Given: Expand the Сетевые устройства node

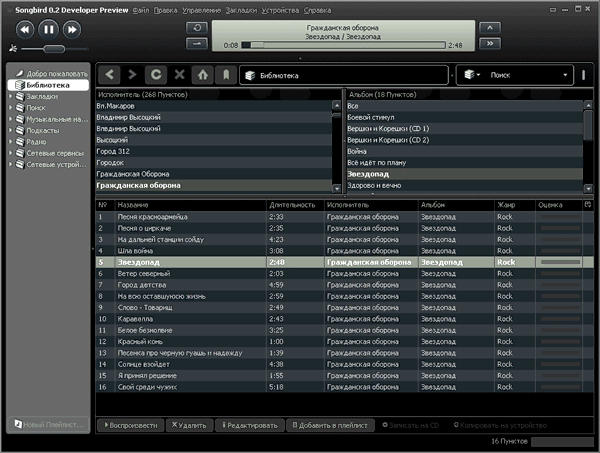Looking at the screenshot, I should (x=11, y=164).
